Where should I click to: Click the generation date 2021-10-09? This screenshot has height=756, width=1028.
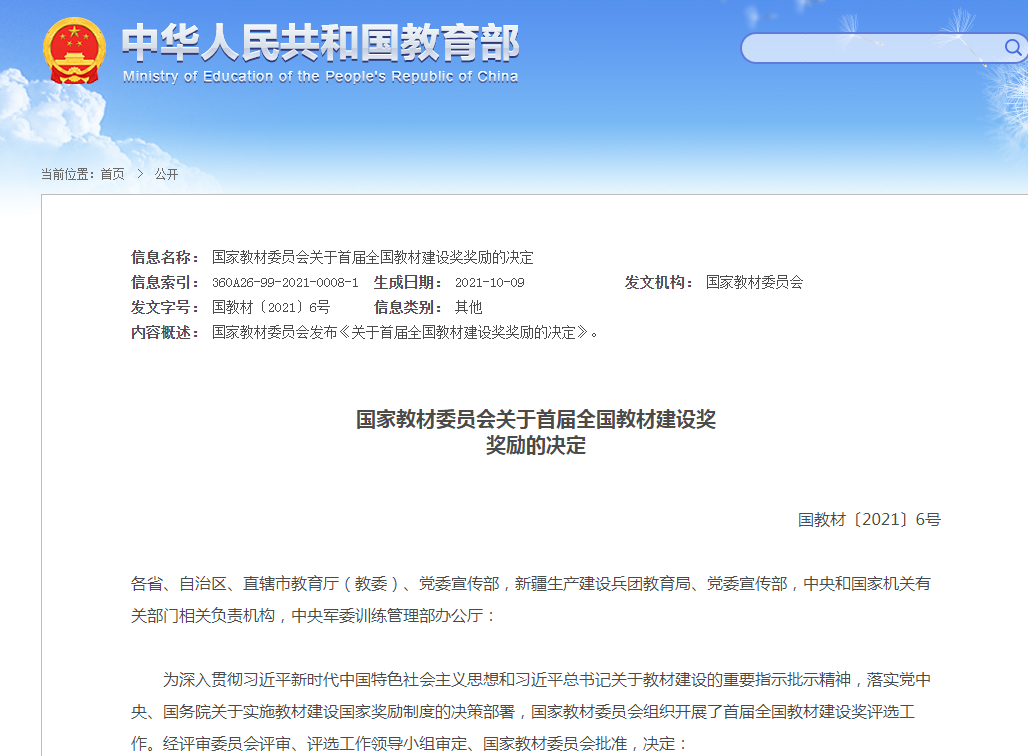[489, 283]
